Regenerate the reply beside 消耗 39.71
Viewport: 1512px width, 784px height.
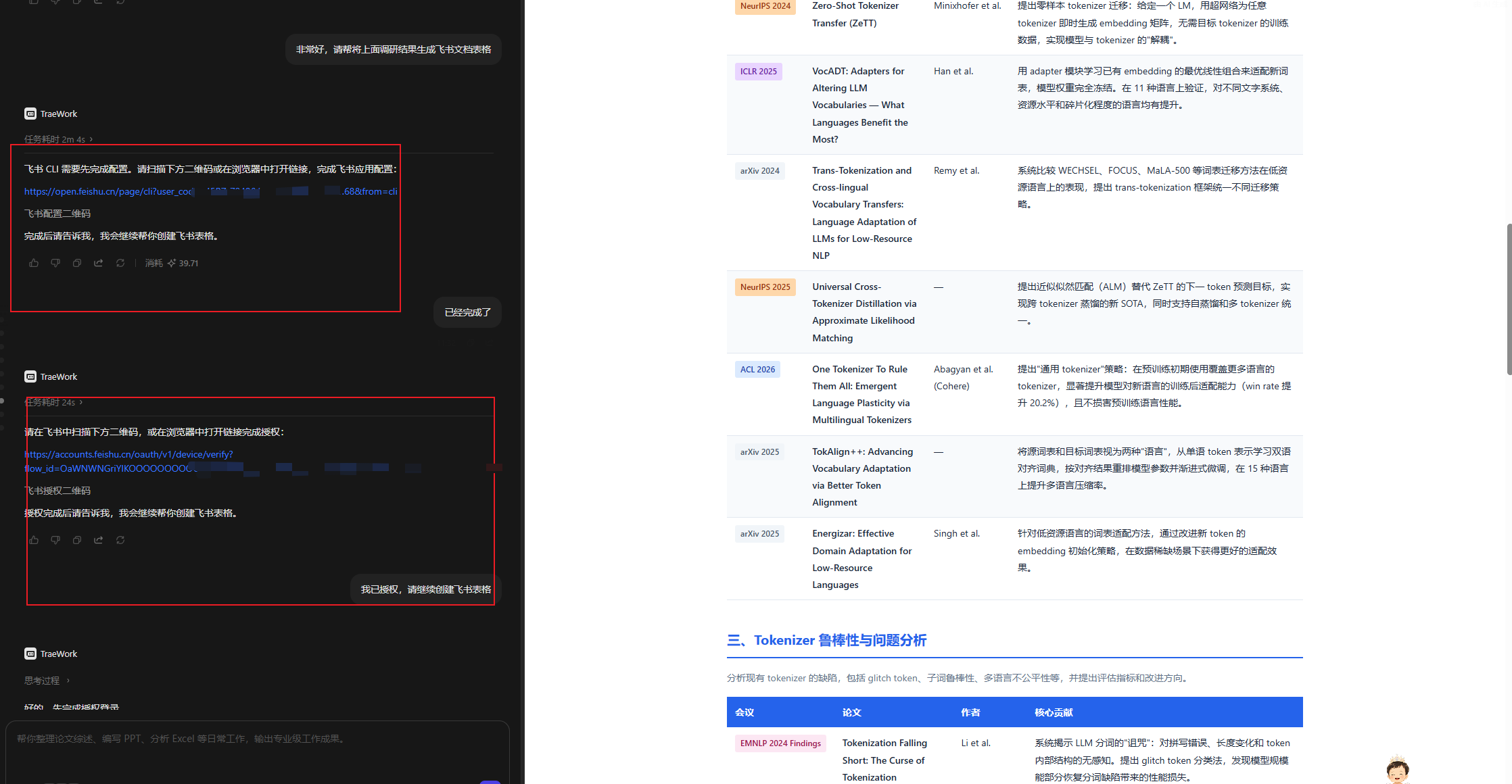click(x=120, y=263)
